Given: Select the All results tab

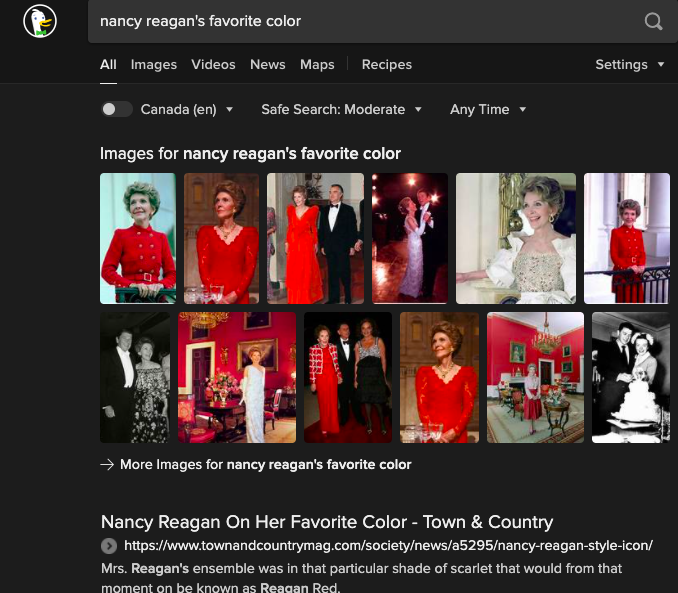Looking at the screenshot, I should (x=108, y=64).
